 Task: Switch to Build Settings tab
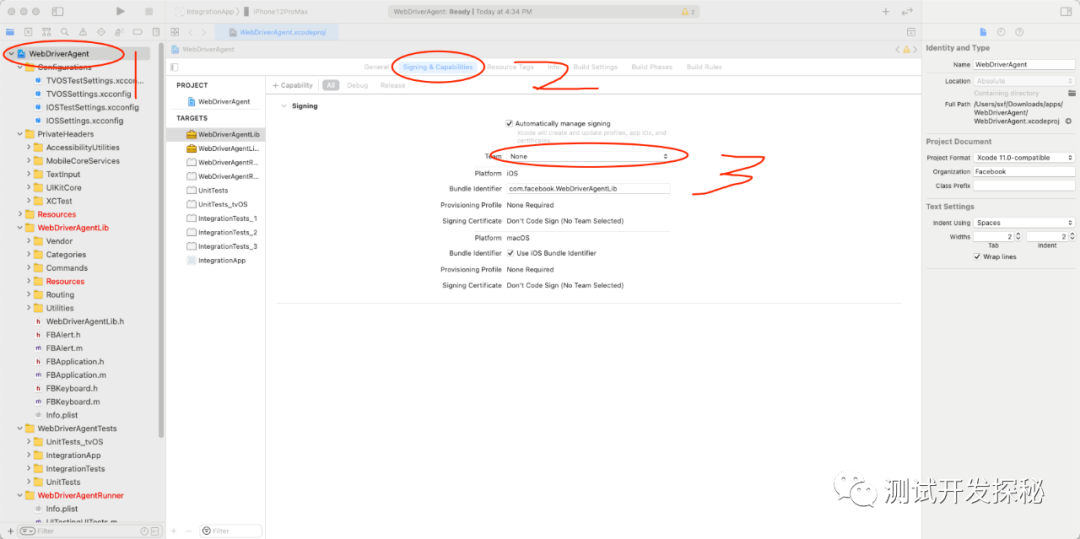(x=595, y=67)
